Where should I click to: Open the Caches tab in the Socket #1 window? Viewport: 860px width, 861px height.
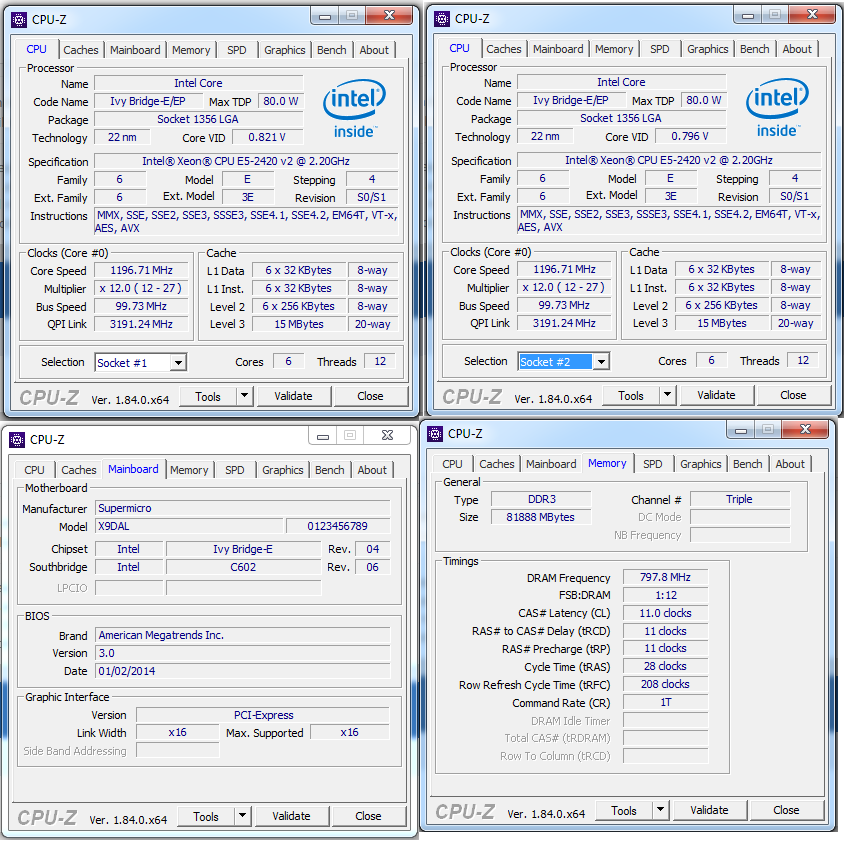(x=81, y=50)
